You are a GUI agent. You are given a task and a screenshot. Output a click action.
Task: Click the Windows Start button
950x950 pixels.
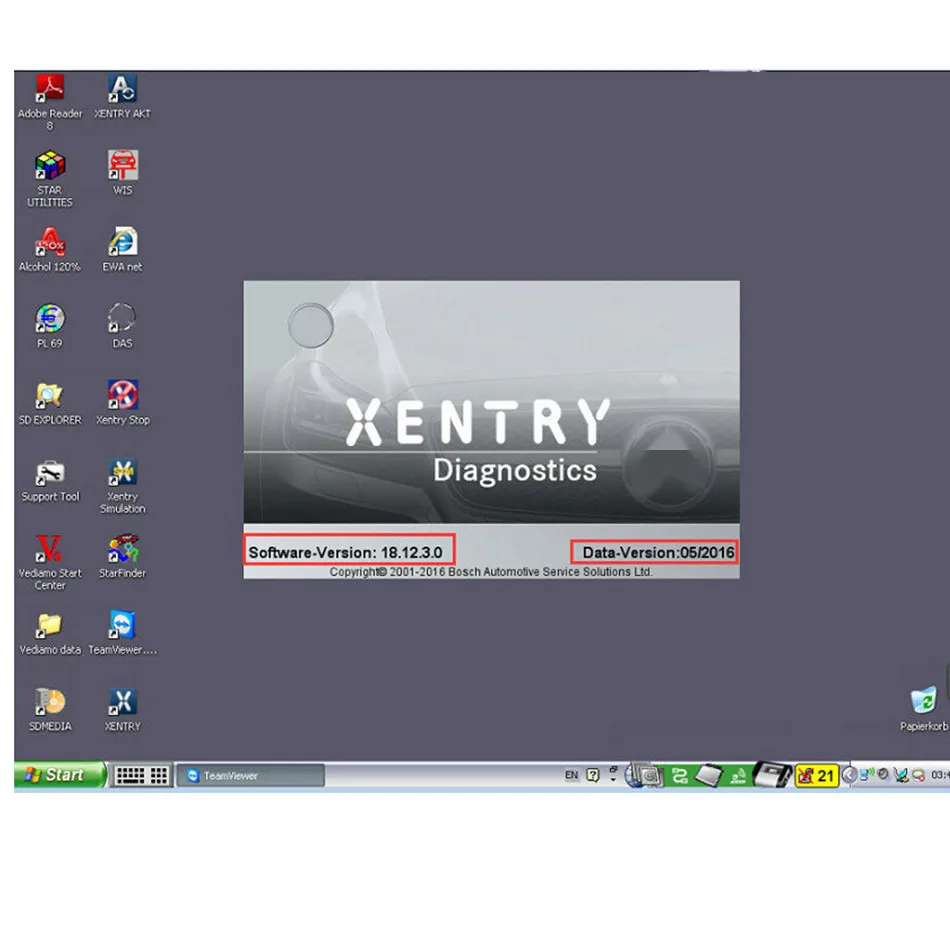[59, 775]
